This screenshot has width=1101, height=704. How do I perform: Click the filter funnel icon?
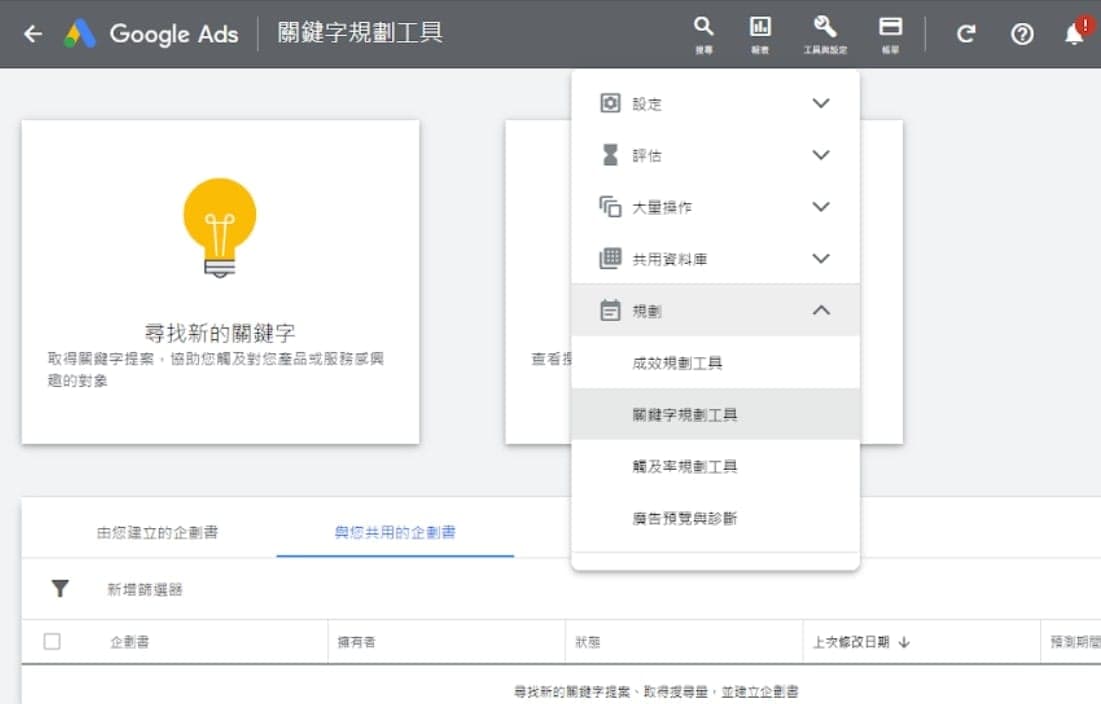(x=60, y=589)
